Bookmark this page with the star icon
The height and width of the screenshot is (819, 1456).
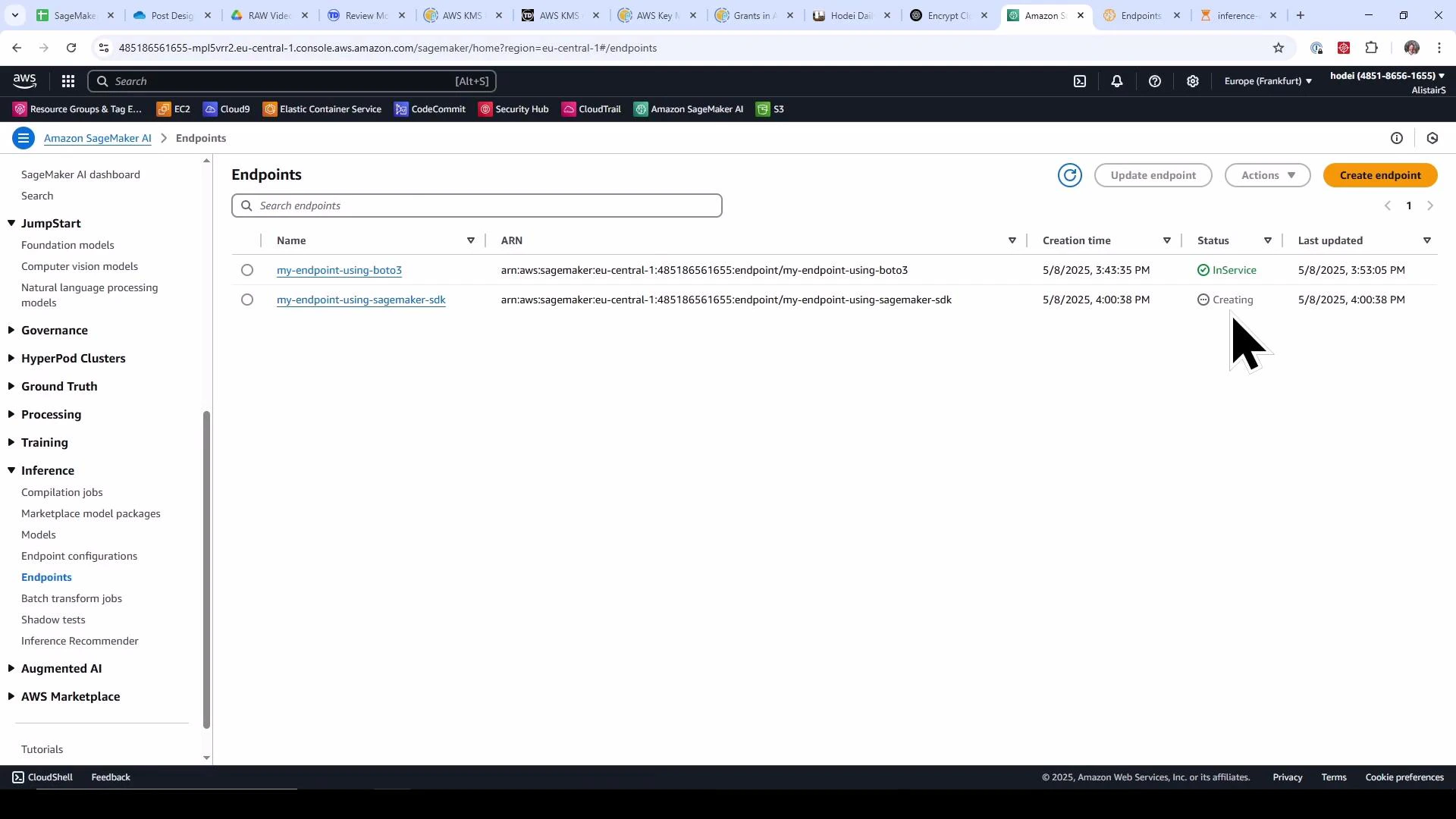point(1279,48)
